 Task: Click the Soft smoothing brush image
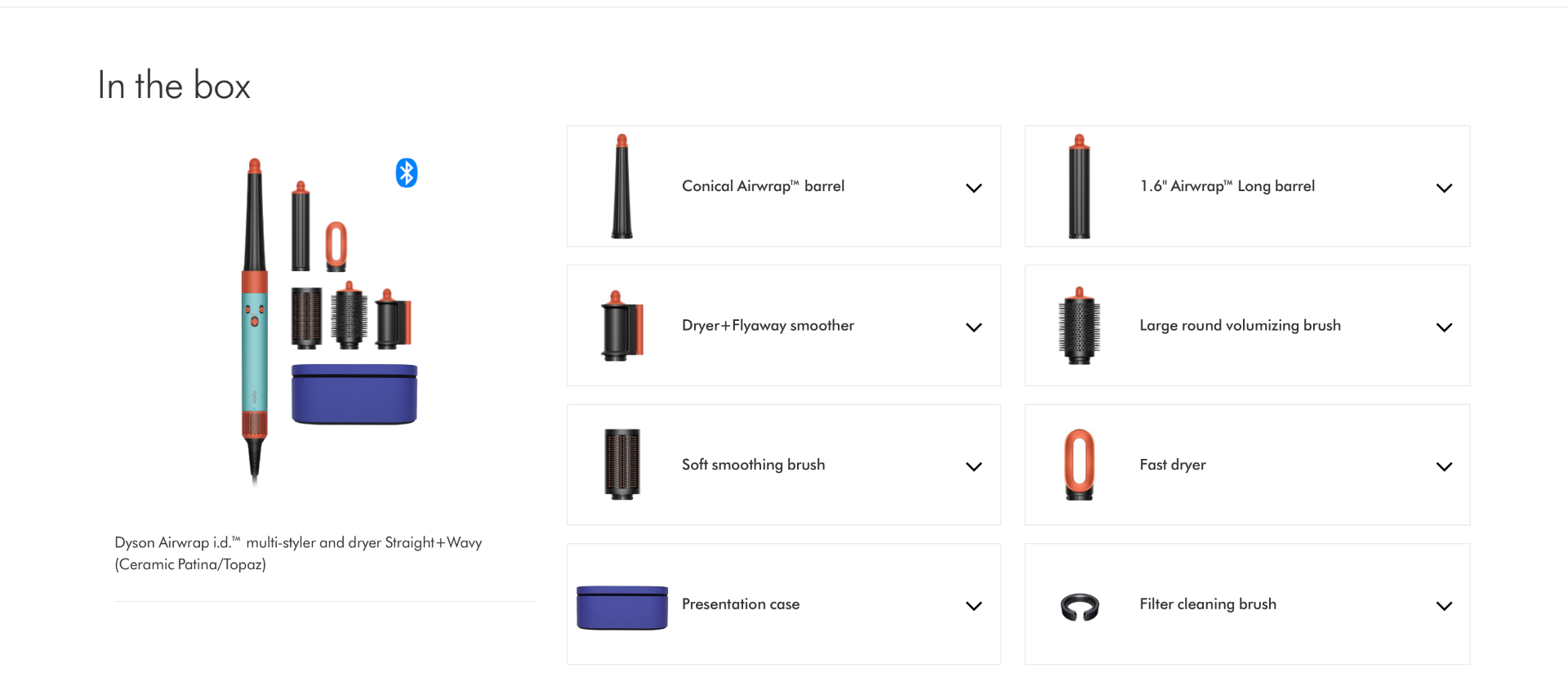pos(622,465)
